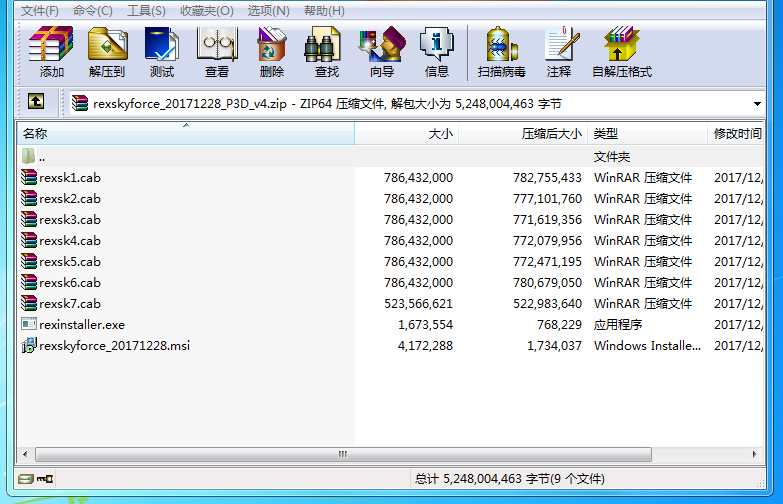Open the 帮助(H) menu
Image resolution: width=783 pixels, height=504 pixels.
tap(324, 10)
